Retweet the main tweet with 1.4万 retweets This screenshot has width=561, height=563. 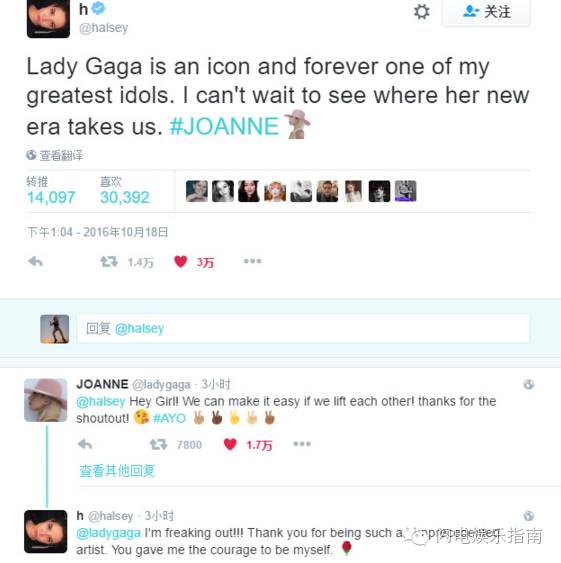coord(109,262)
